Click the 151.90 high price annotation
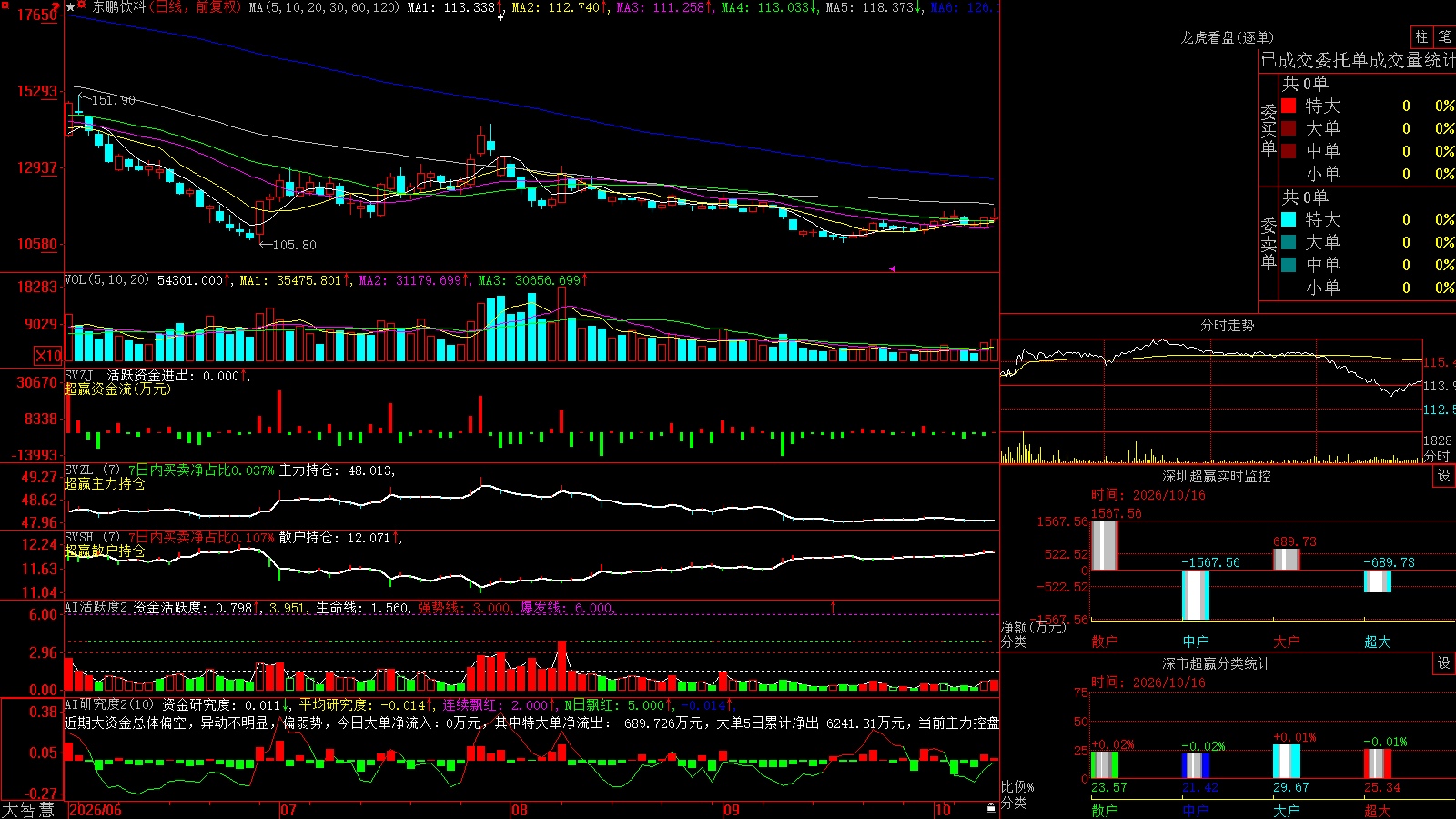 click(113, 100)
